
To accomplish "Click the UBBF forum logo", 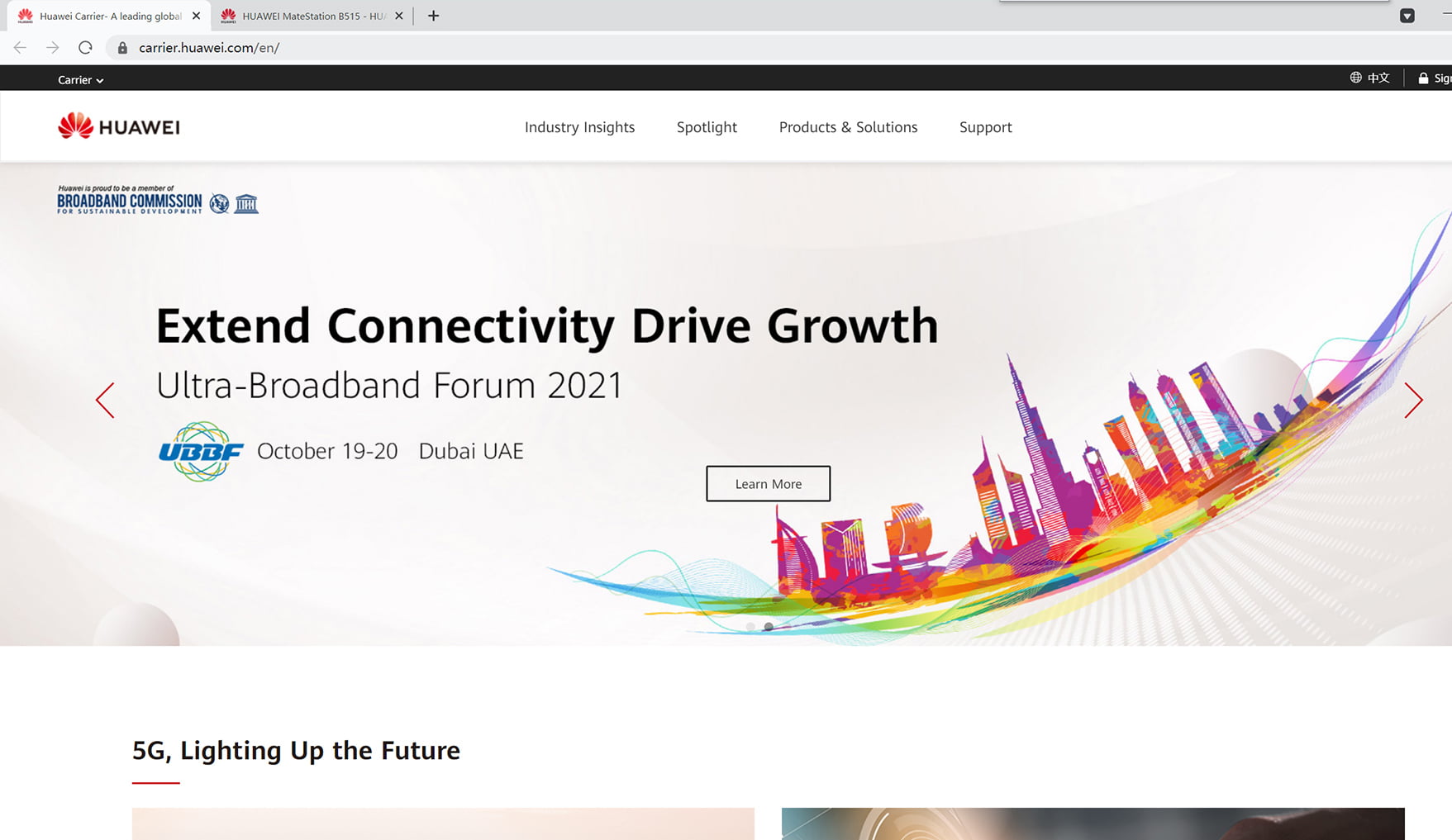I will (x=201, y=452).
